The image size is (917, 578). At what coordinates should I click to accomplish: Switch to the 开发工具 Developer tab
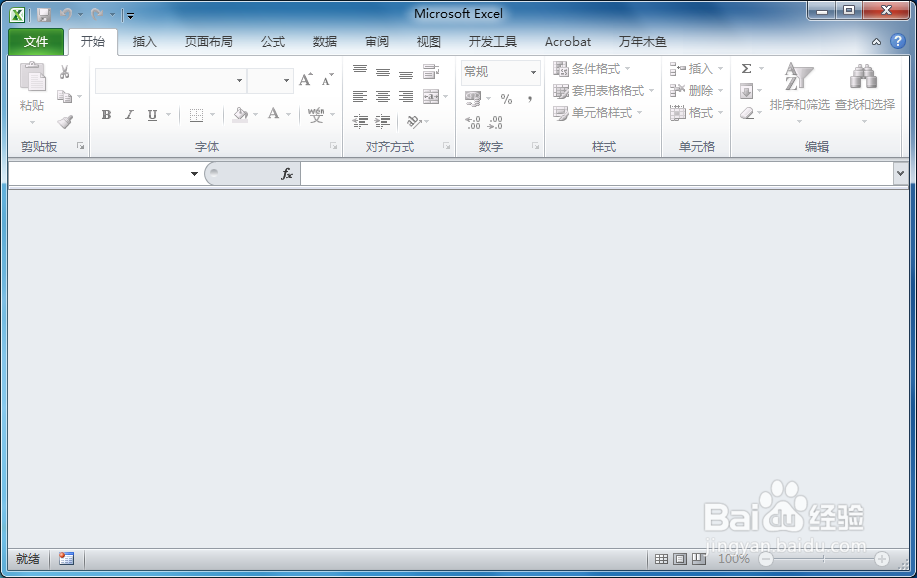[x=492, y=42]
